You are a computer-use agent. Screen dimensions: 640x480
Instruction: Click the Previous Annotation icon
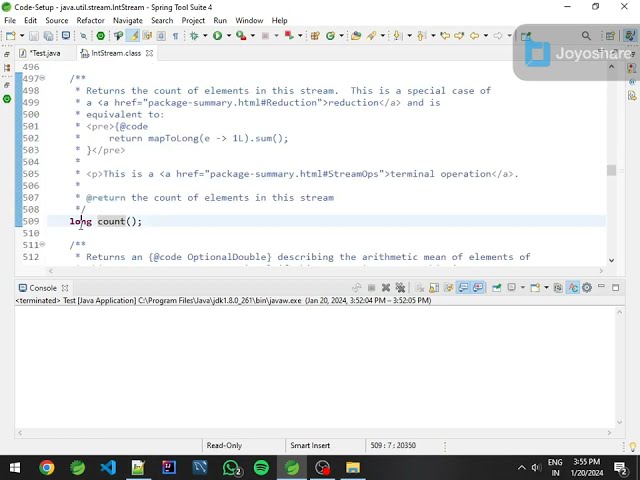(x=421, y=36)
